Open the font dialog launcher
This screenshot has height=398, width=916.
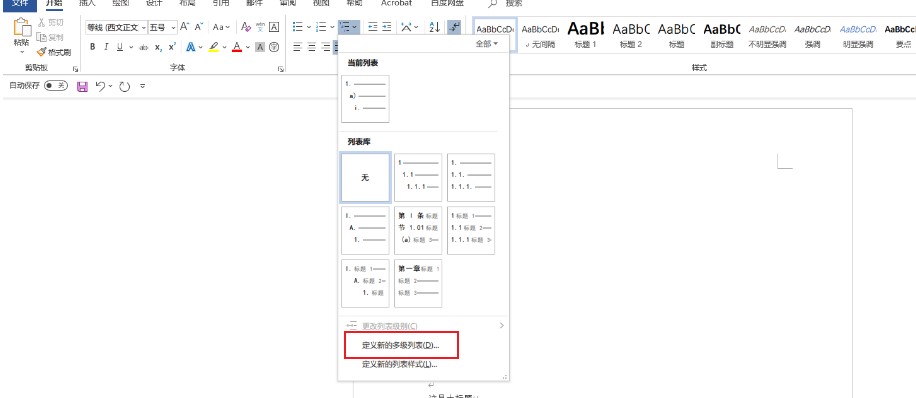click(x=281, y=69)
